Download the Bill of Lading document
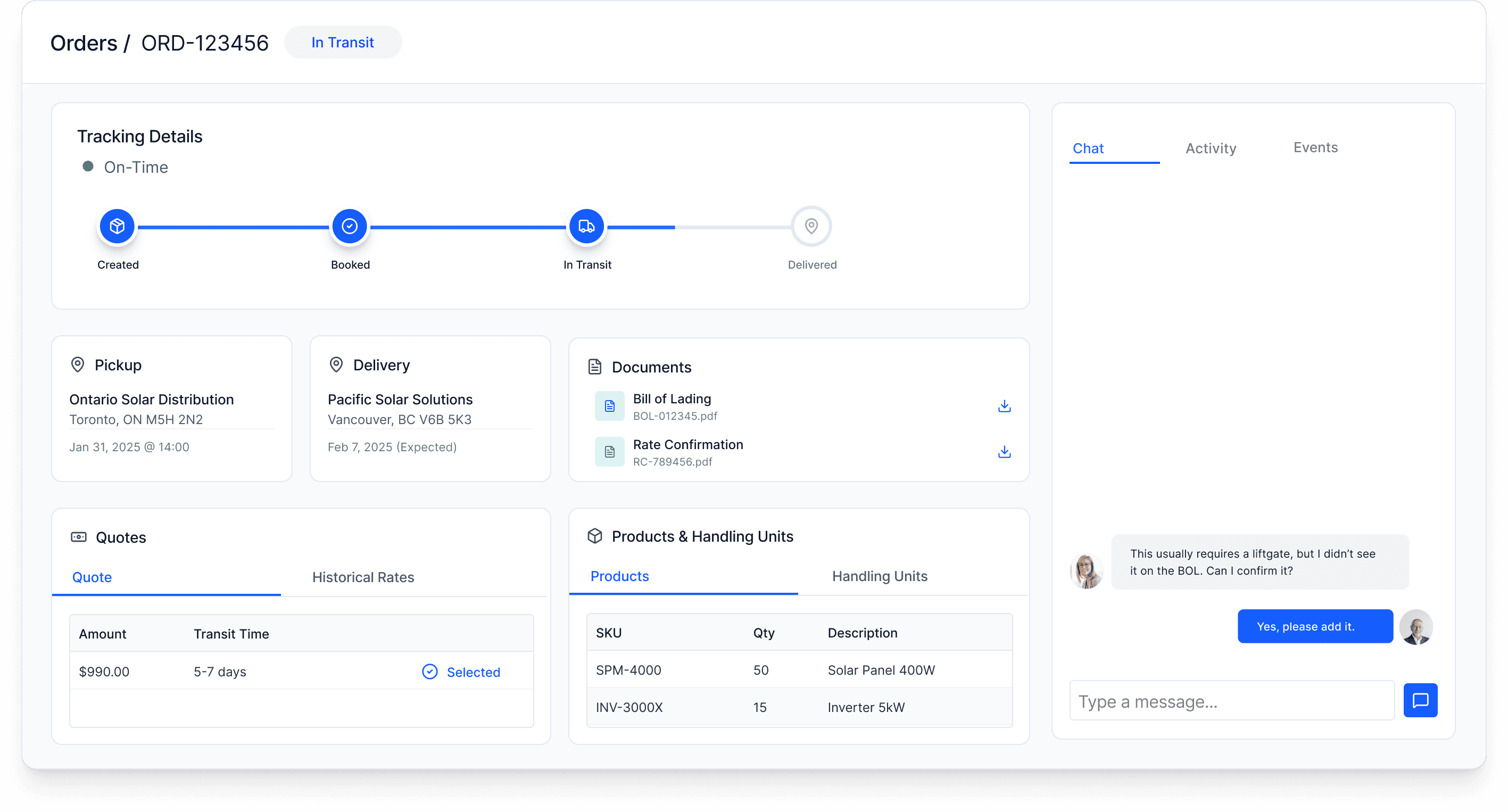1508x812 pixels. click(1004, 407)
